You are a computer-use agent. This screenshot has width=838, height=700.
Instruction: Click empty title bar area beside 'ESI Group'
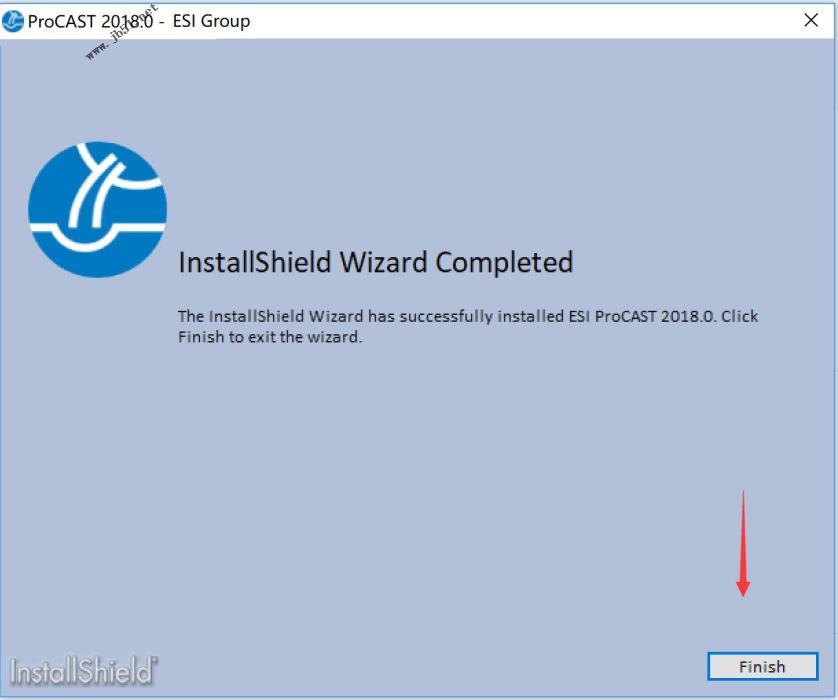[x=524, y=20]
